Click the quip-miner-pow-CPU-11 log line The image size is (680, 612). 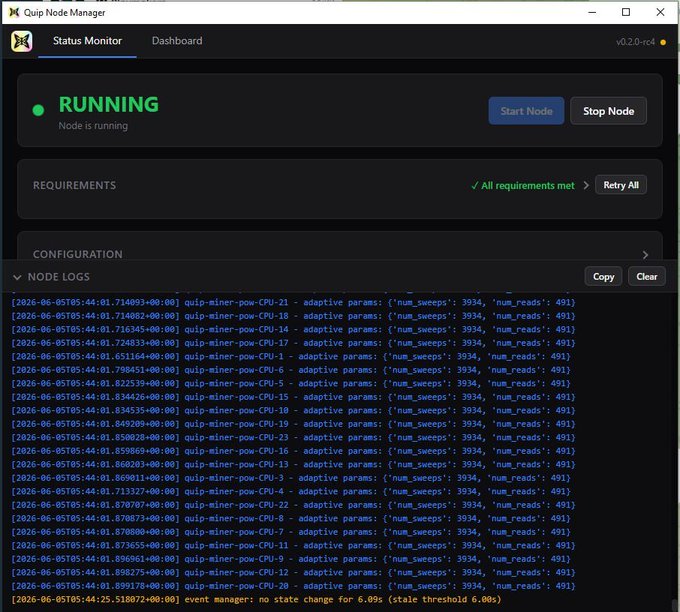point(293,545)
